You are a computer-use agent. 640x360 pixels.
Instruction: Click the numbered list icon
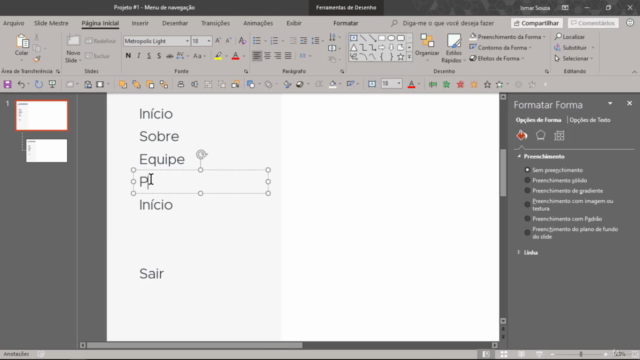click(x=274, y=41)
